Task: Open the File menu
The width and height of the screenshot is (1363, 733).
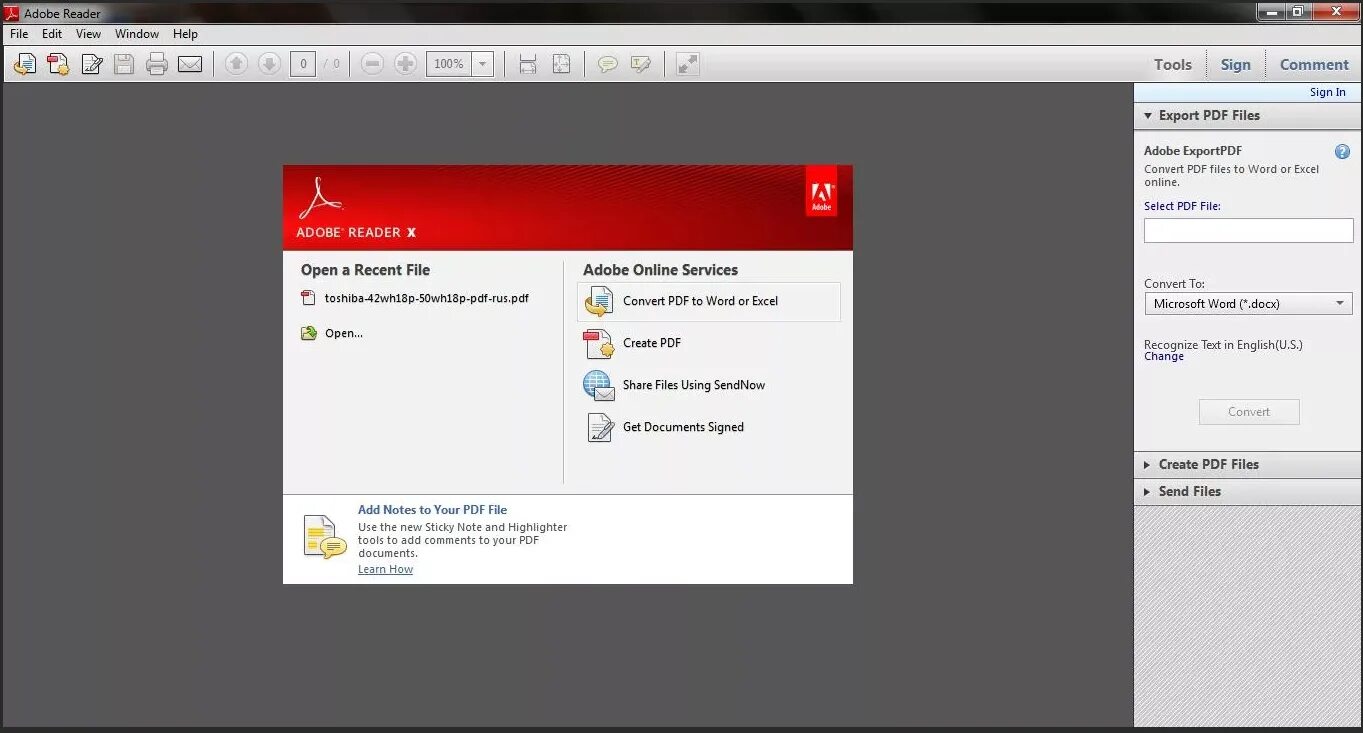Action: click(x=19, y=33)
